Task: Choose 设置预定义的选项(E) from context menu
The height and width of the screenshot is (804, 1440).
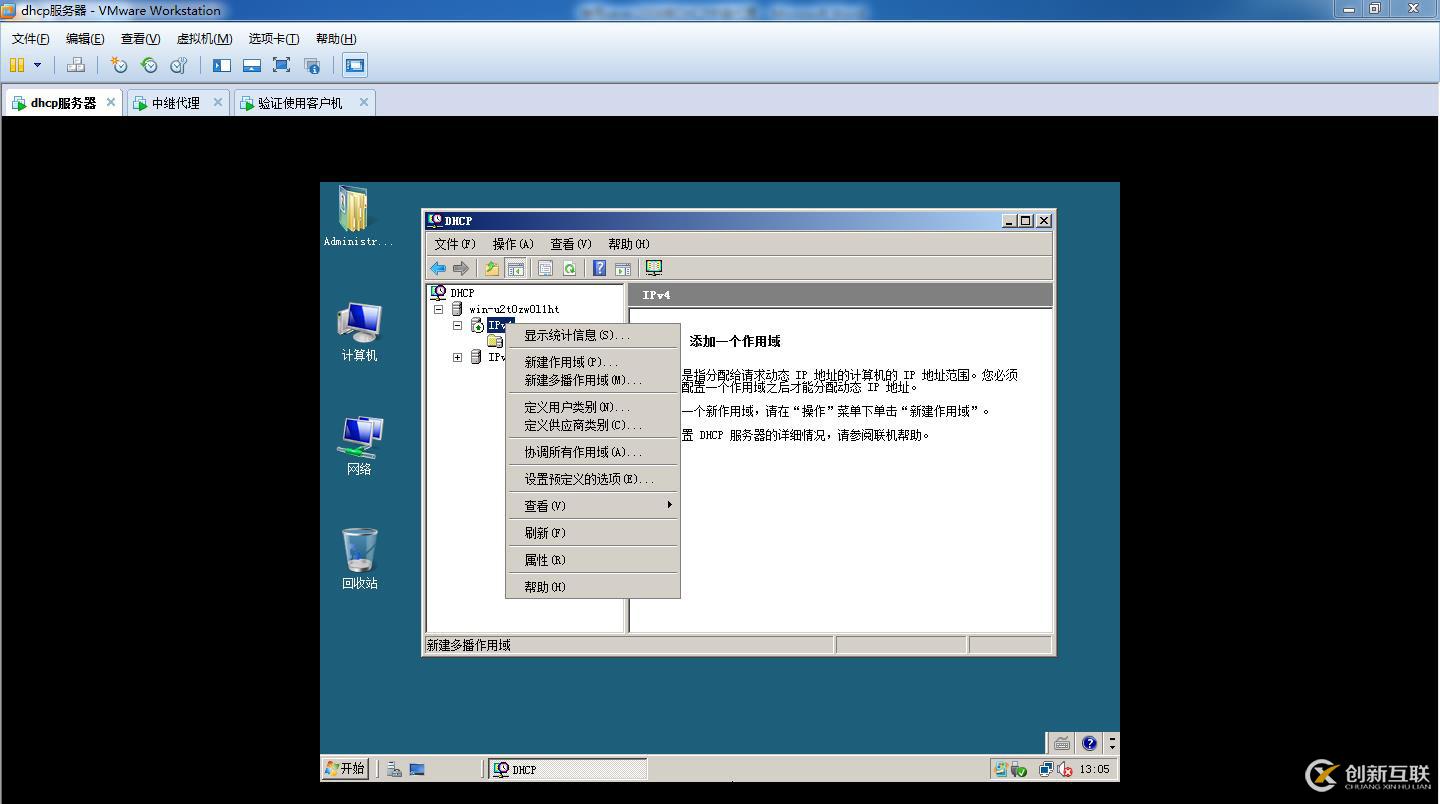Action: pos(593,479)
